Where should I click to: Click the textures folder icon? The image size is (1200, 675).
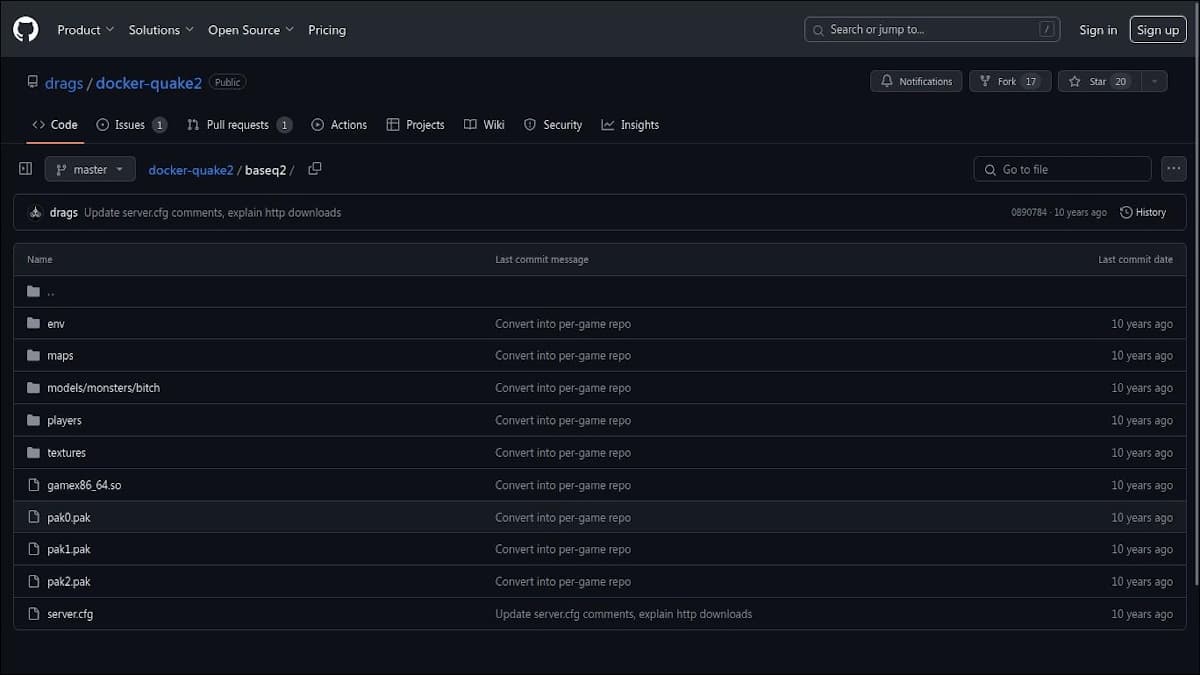[x=34, y=453]
